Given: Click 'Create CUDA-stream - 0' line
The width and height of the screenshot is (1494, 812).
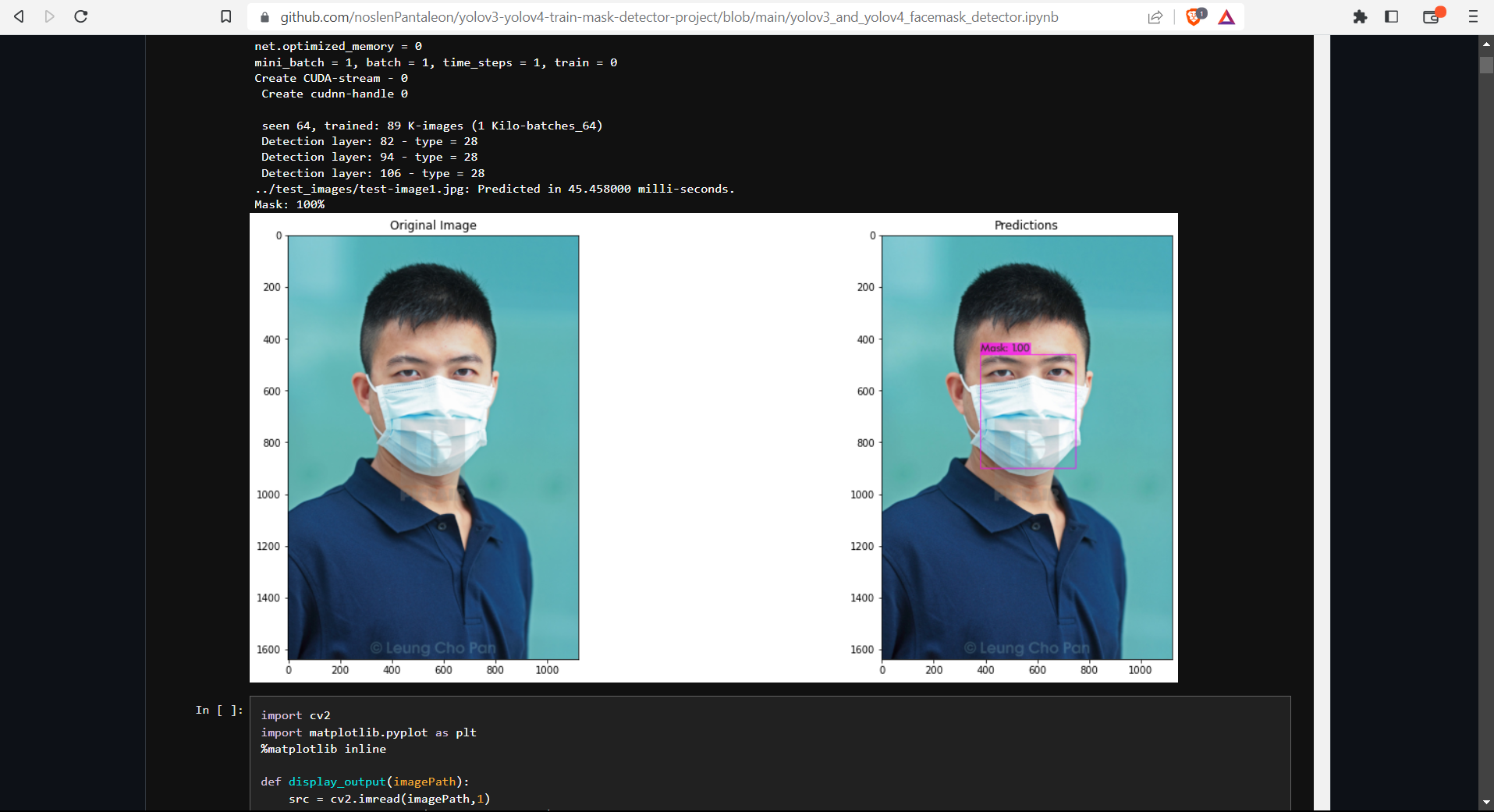Looking at the screenshot, I should pyautogui.click(x=331, y=78).
